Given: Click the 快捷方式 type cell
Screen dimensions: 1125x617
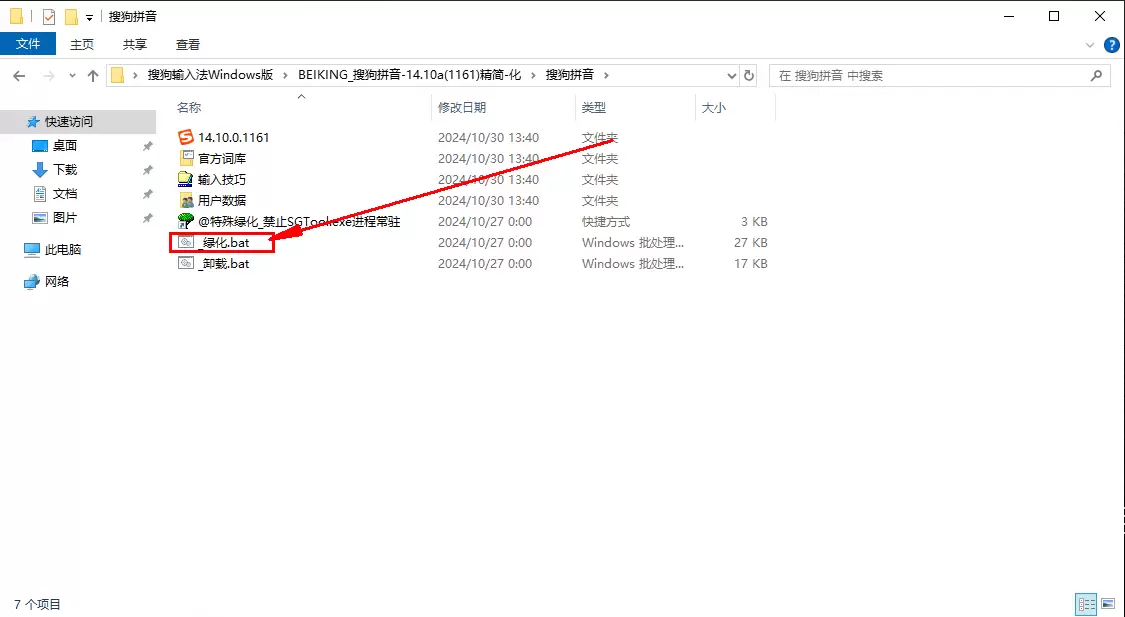Looking at the screenshot, I should 606,222.
